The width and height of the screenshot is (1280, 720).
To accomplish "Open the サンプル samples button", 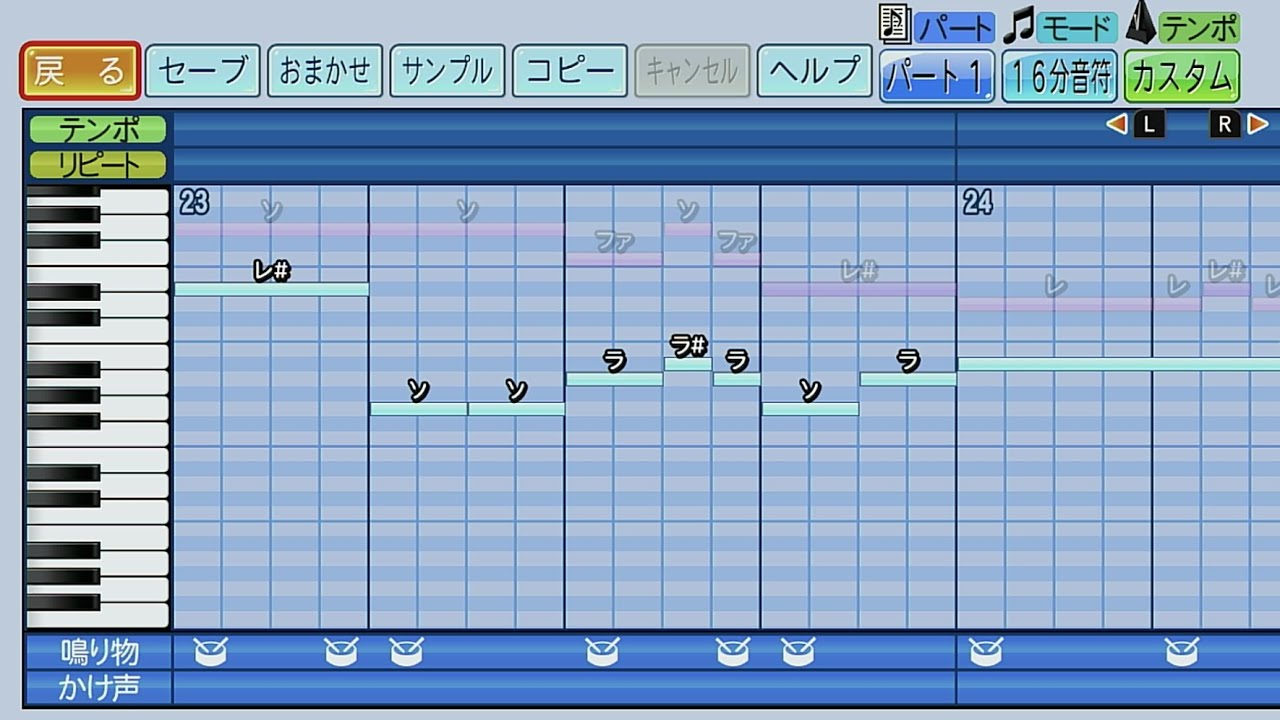I will pos(447,71).
